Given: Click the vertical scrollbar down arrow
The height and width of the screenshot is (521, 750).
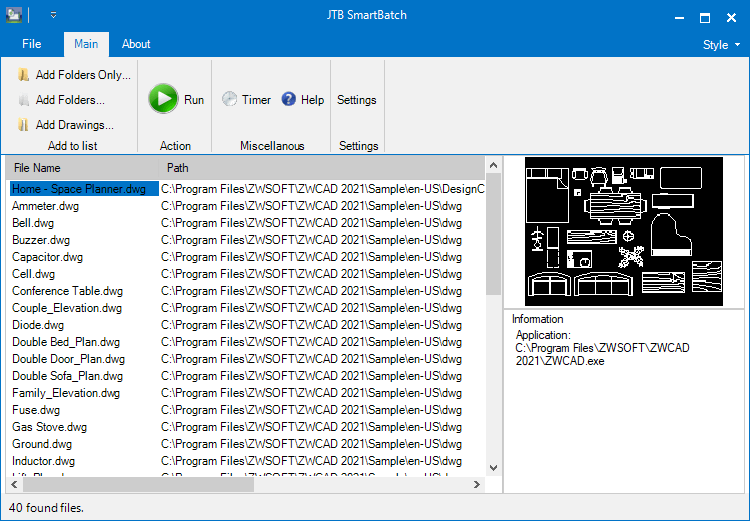Looking at the screenshot, I should pyautogui.click(x=494, y=468).
